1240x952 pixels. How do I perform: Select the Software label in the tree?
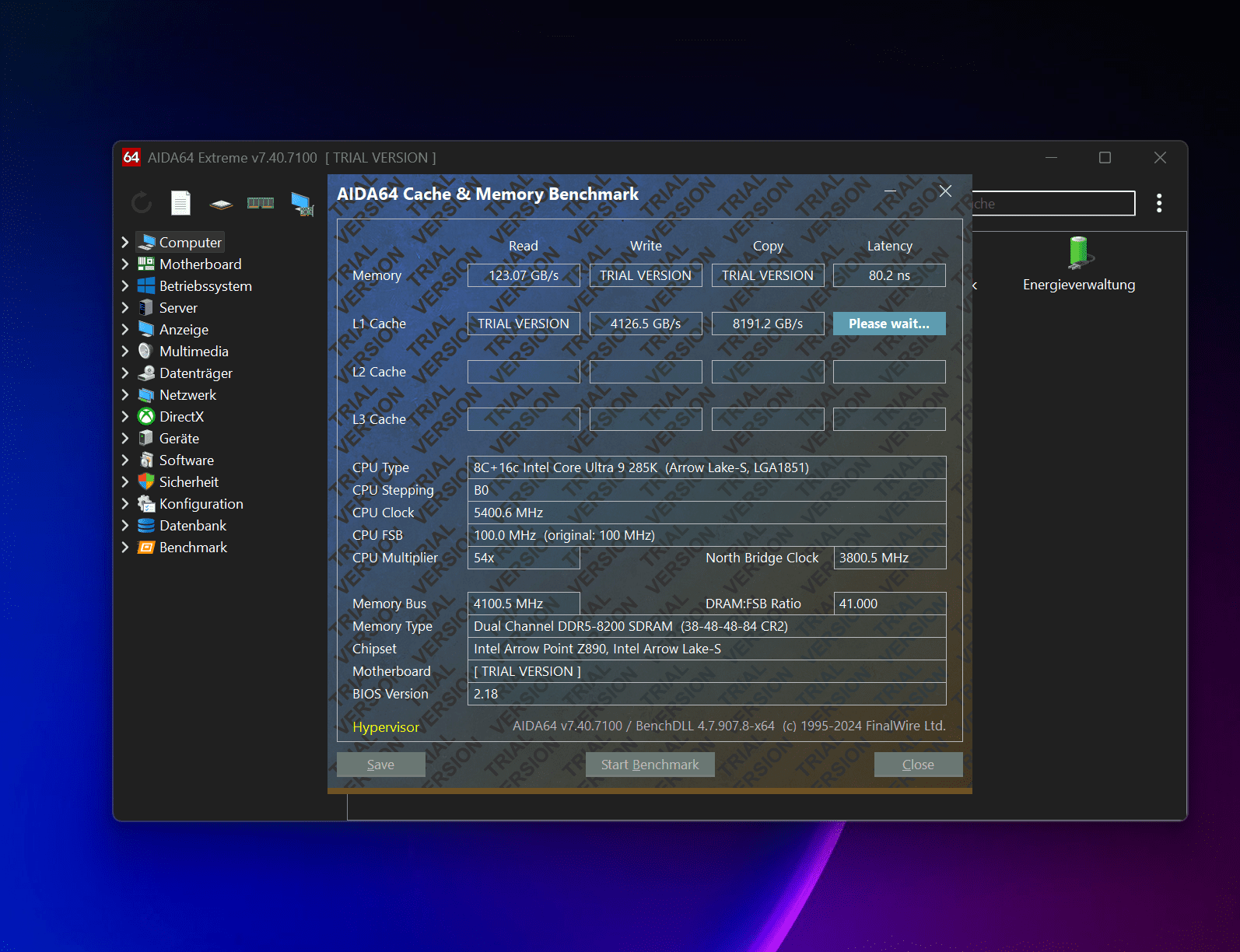tap(187, 460)
